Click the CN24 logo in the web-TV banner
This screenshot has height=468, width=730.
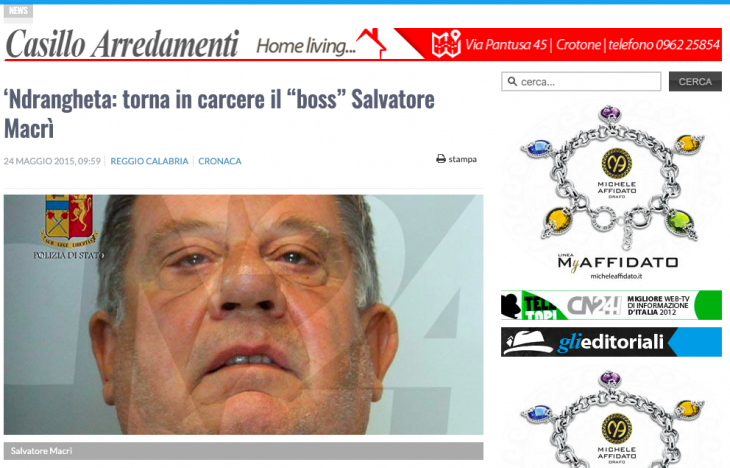coord(594,305)
